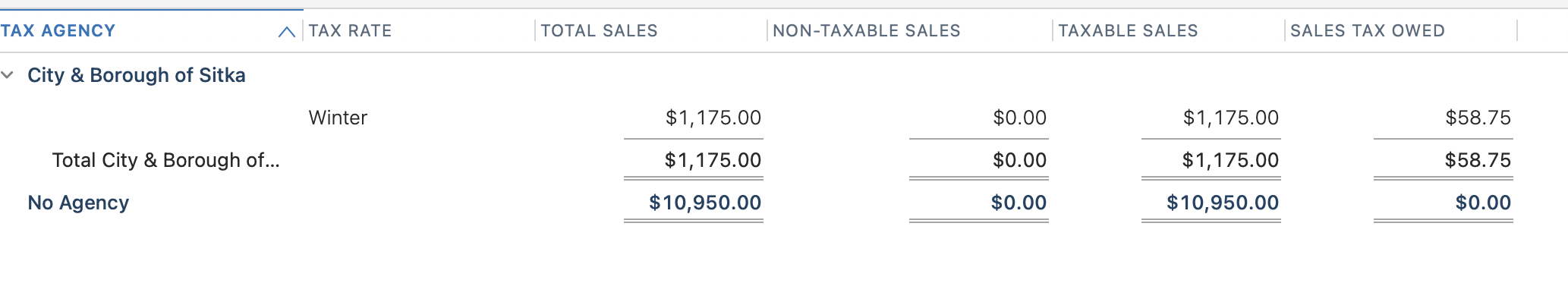Click Winter row's Total Sales amount
Image resolution: width=1568 pixels, height=305 pixels.
[713, 118]
